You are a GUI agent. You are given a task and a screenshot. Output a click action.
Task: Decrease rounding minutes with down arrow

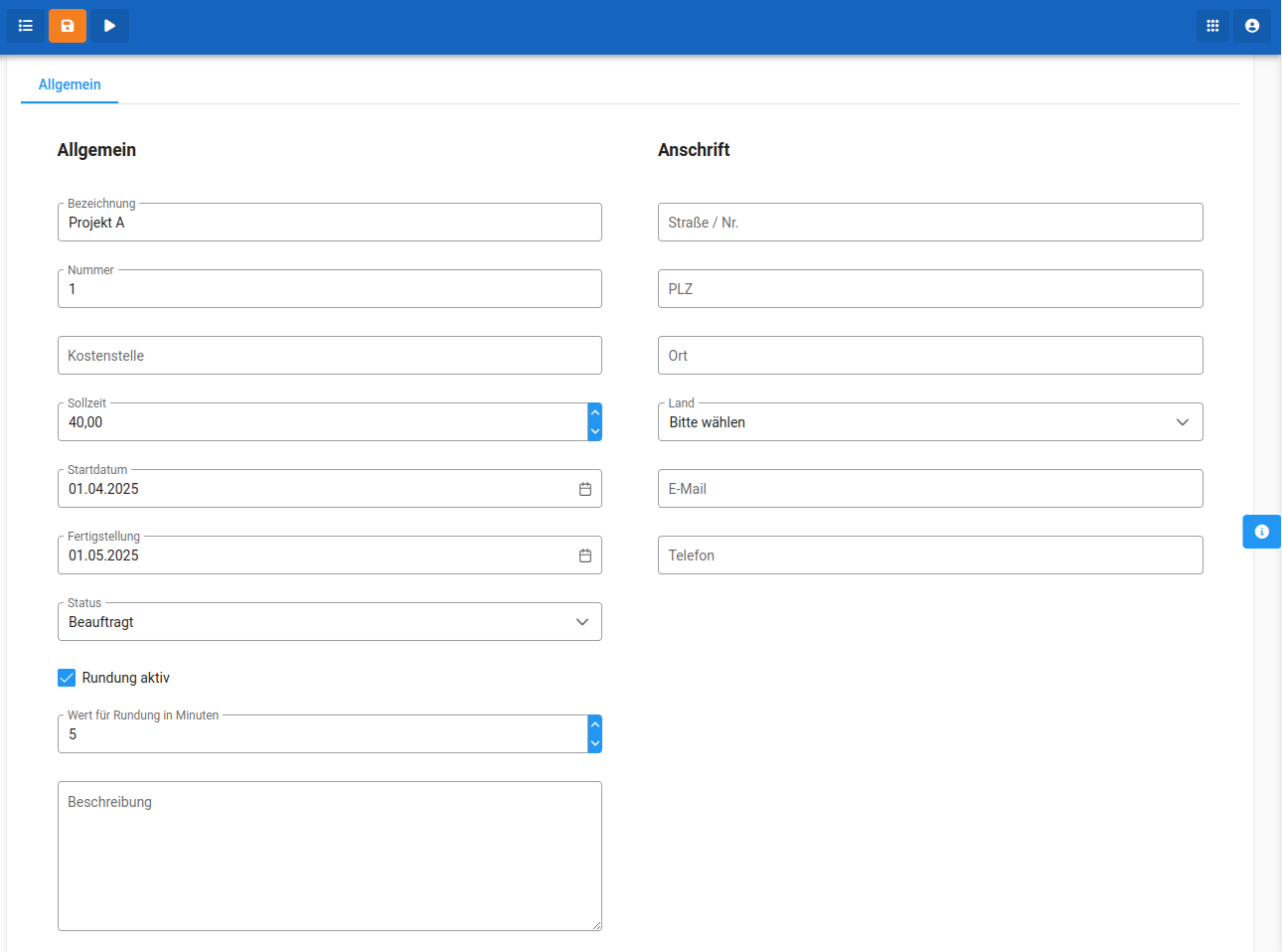point(595,743)
